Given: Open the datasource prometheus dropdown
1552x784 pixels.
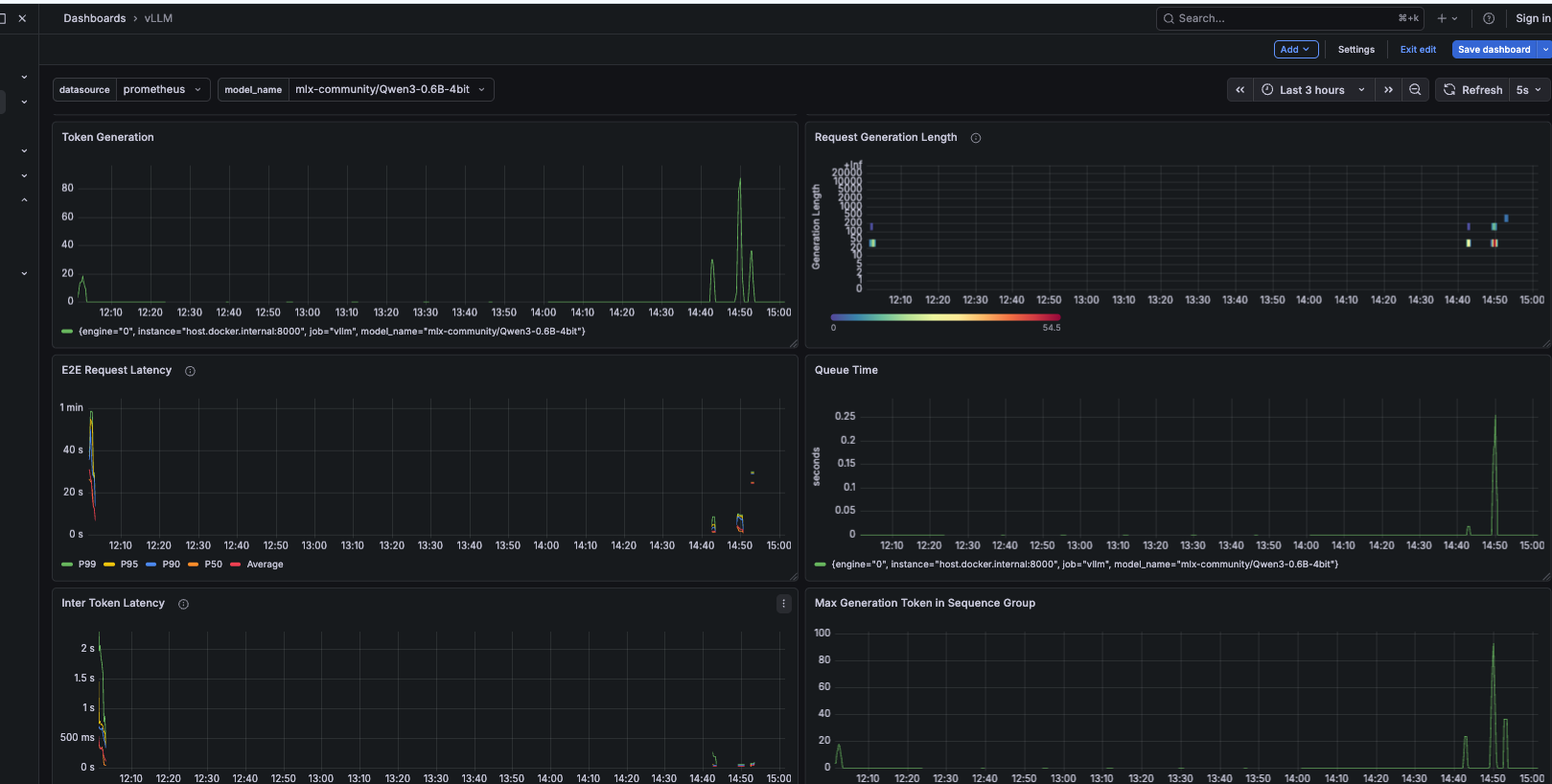Looking at the screenshot, I should tap(163, 90).
